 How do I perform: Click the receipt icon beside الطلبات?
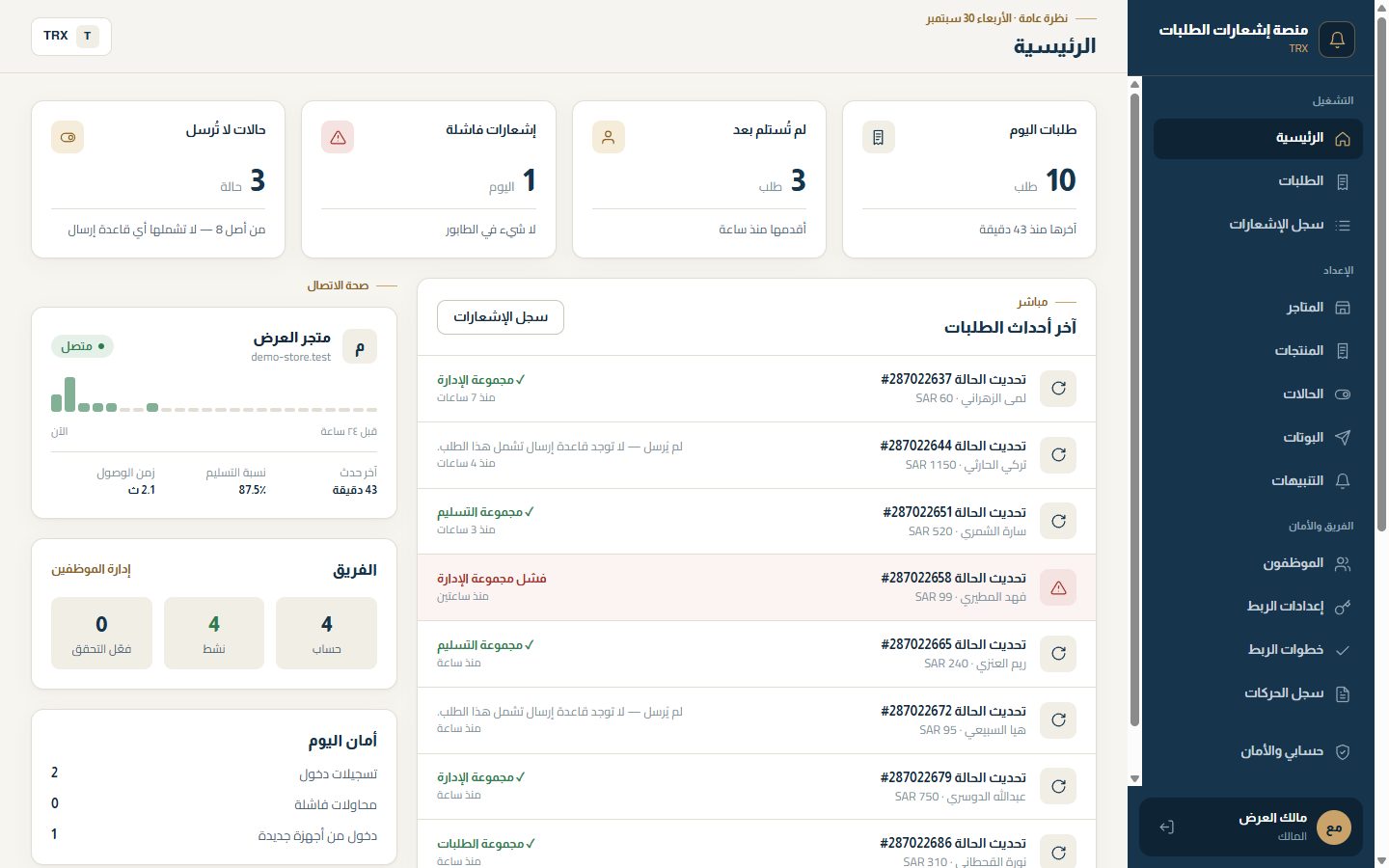[1342, 181]
